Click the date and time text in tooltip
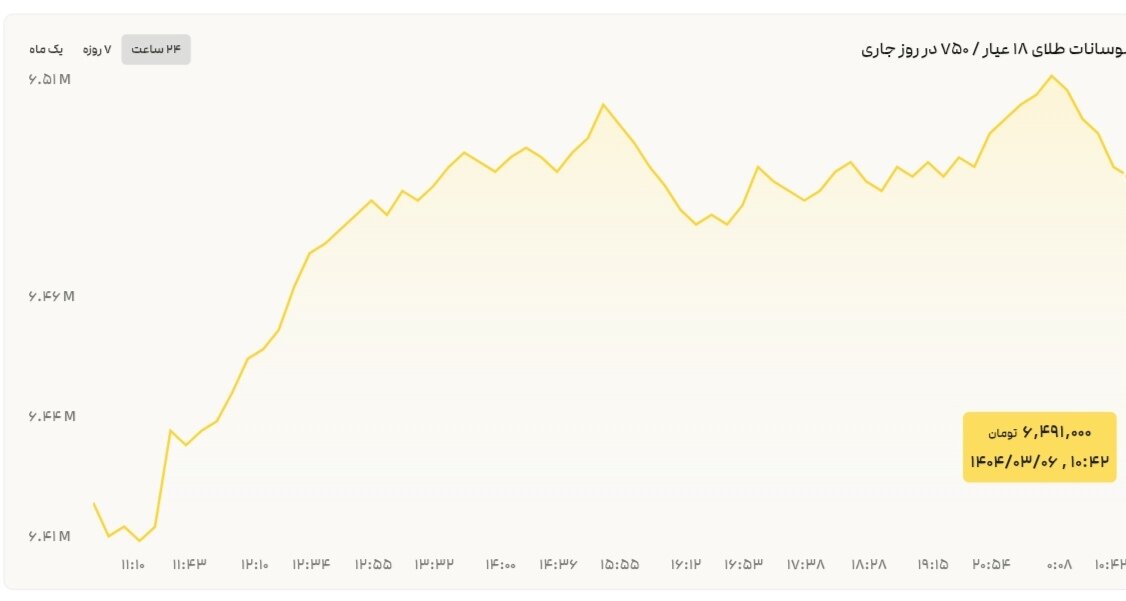 point(1039,461)
